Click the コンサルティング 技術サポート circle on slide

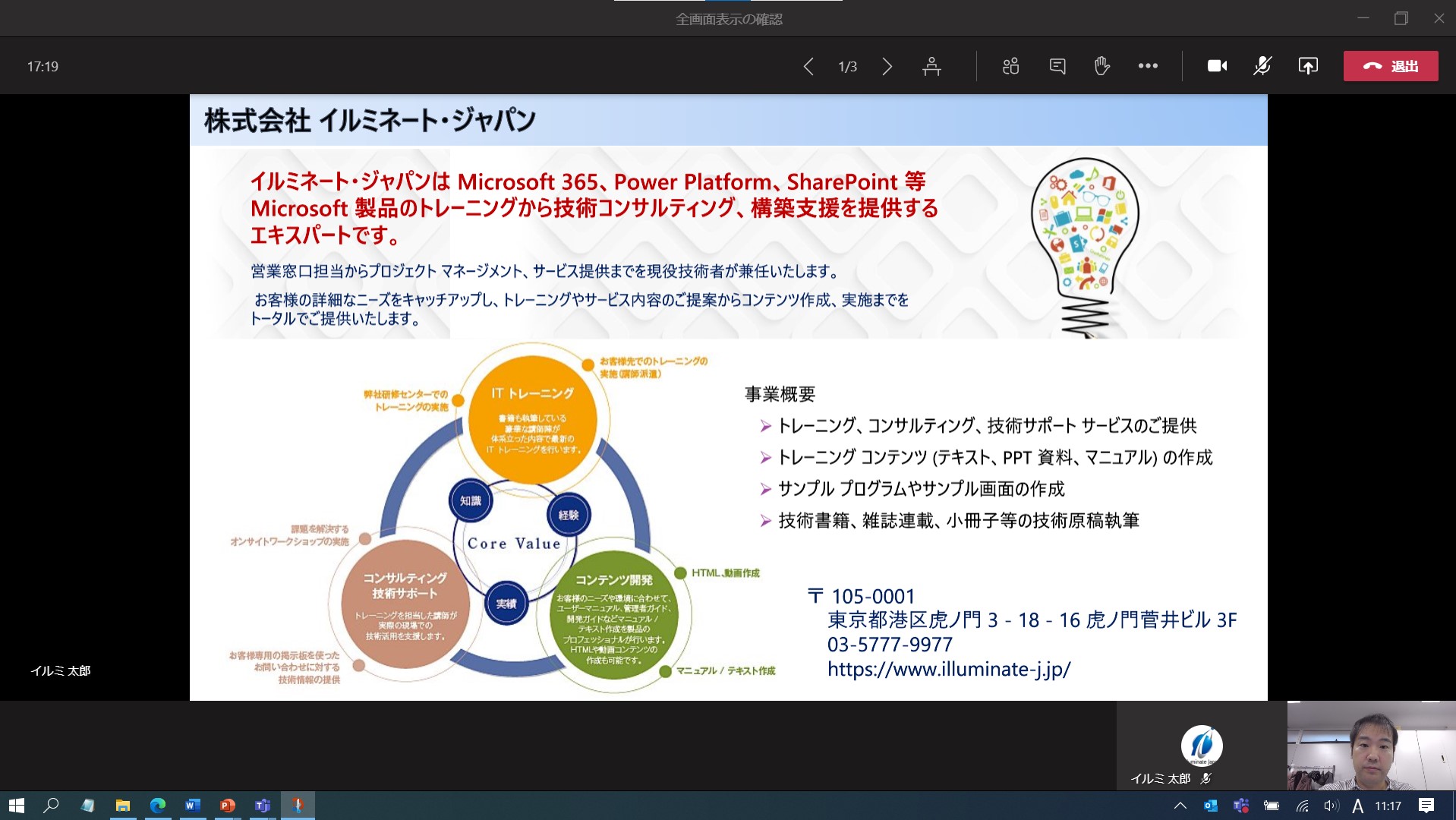click(x=405, y=604)
